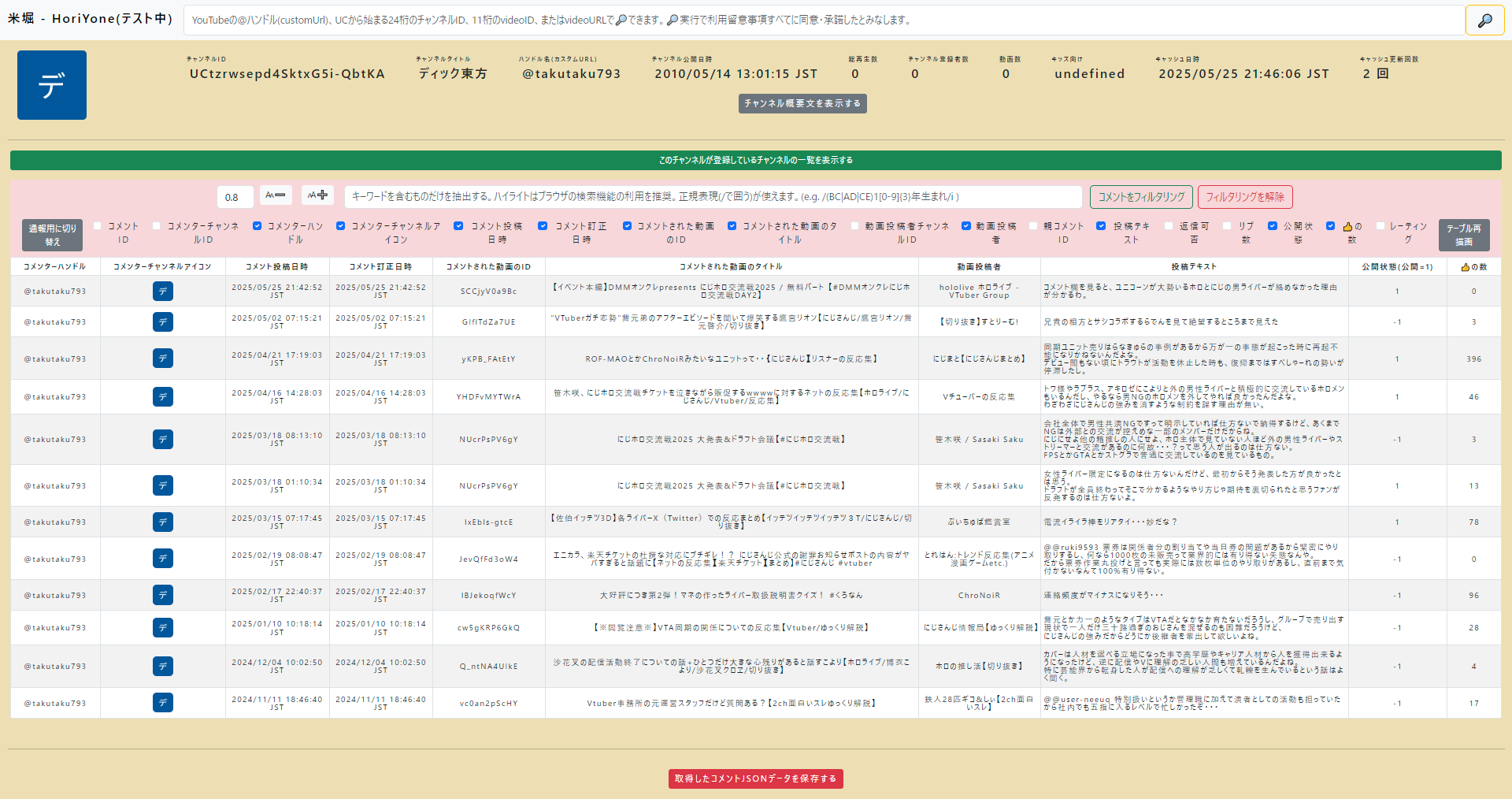Open the subscribed channels list green bar

(x=756, y=160)
